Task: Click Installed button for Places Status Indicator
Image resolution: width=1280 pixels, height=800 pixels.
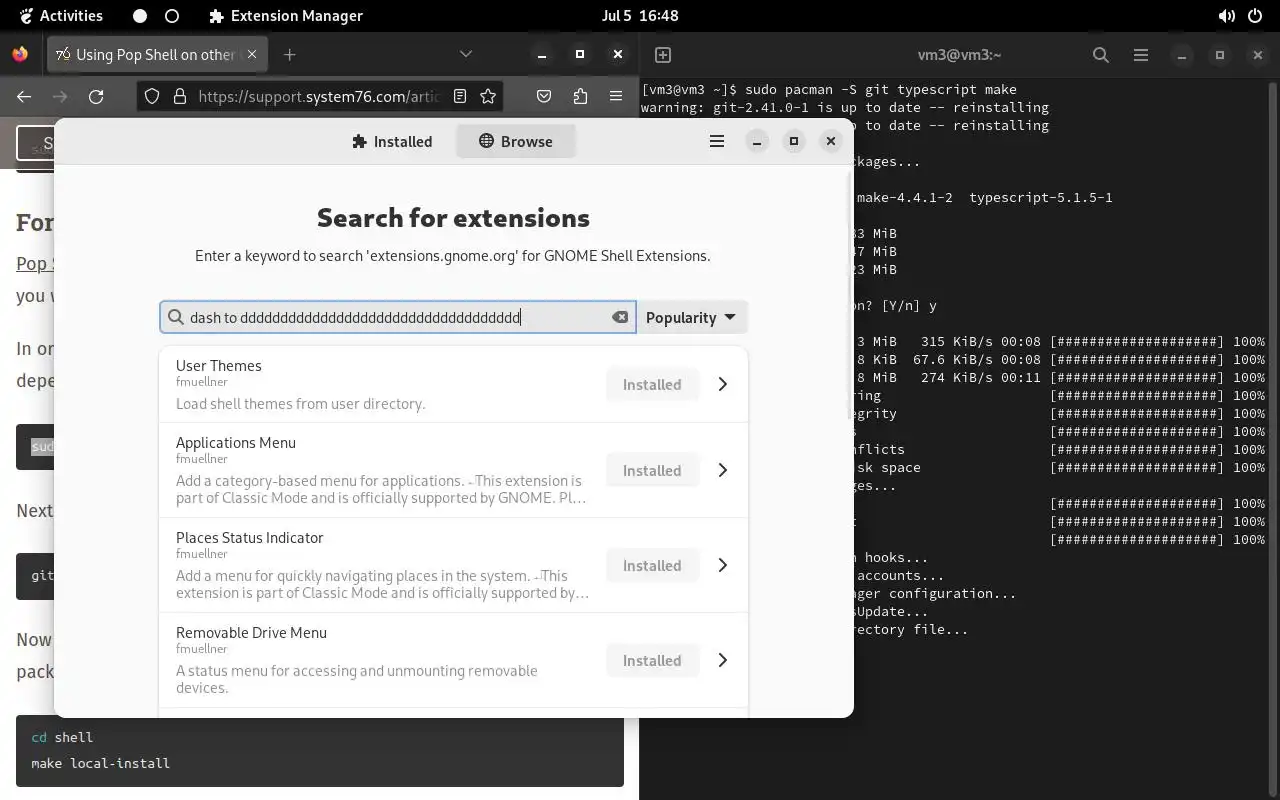Action: [652, 565]
